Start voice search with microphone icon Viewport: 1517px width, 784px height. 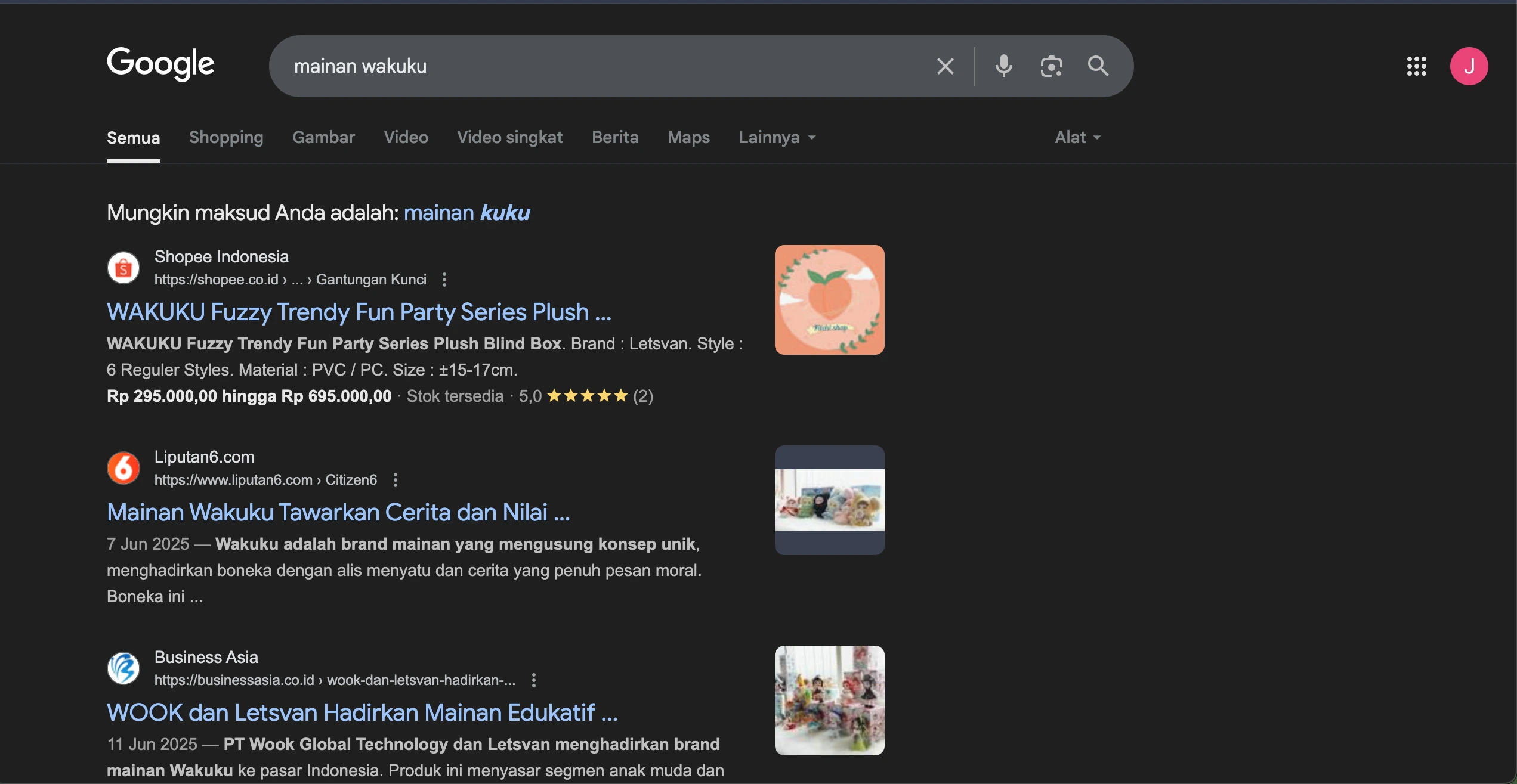[1003, 66]
